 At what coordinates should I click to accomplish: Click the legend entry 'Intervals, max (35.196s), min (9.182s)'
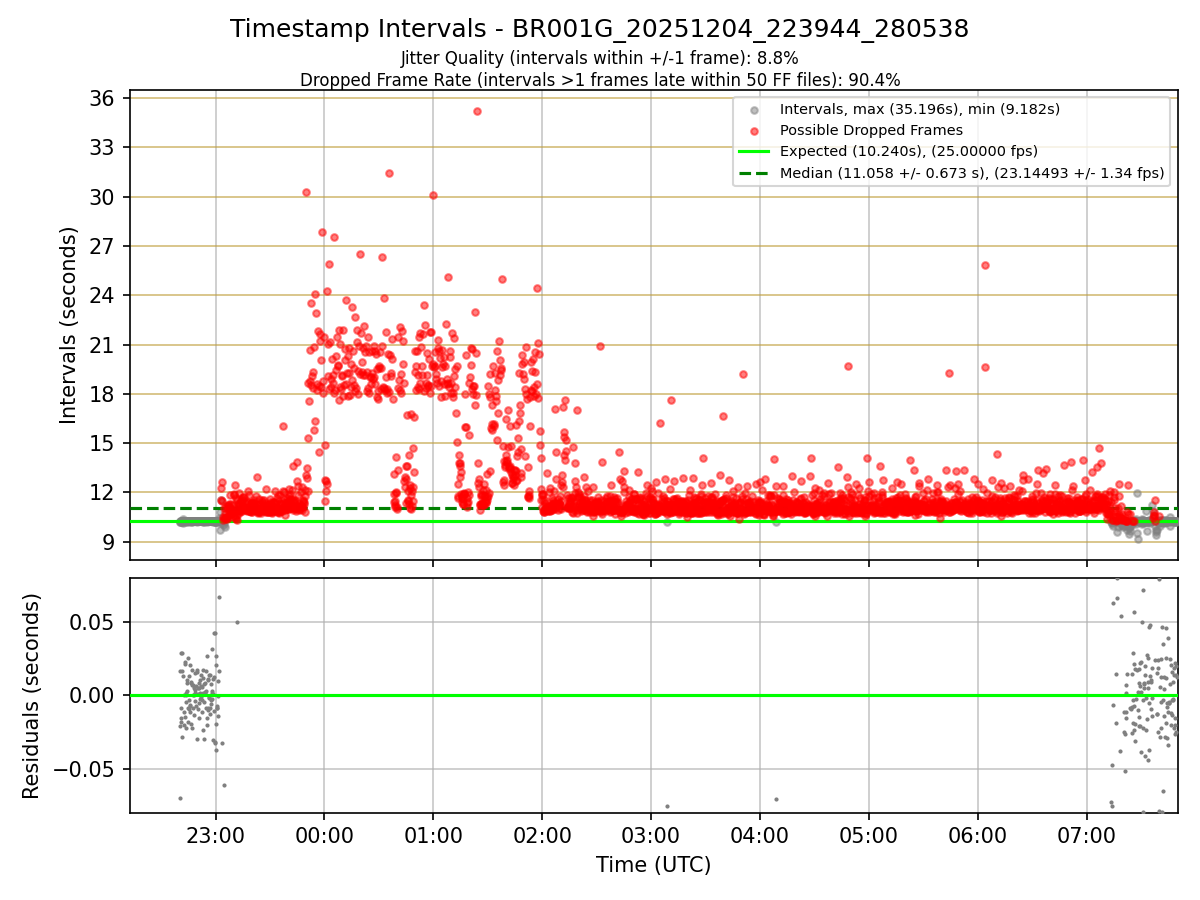[920, 109]
